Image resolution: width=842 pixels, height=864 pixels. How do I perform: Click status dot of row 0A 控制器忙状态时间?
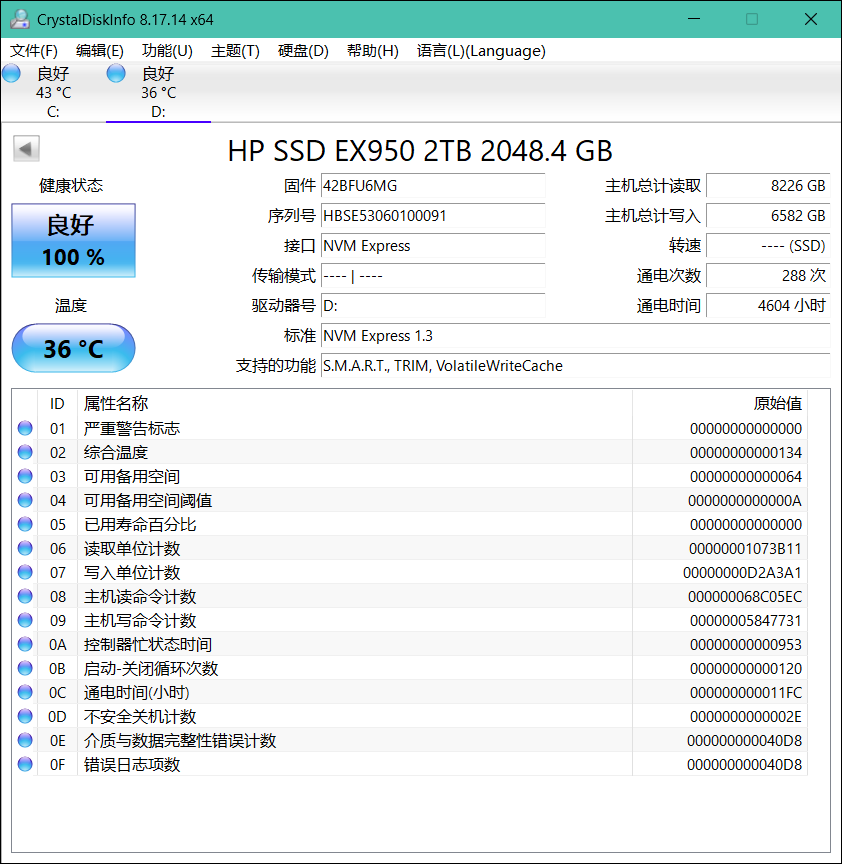[x=25, y=644]
